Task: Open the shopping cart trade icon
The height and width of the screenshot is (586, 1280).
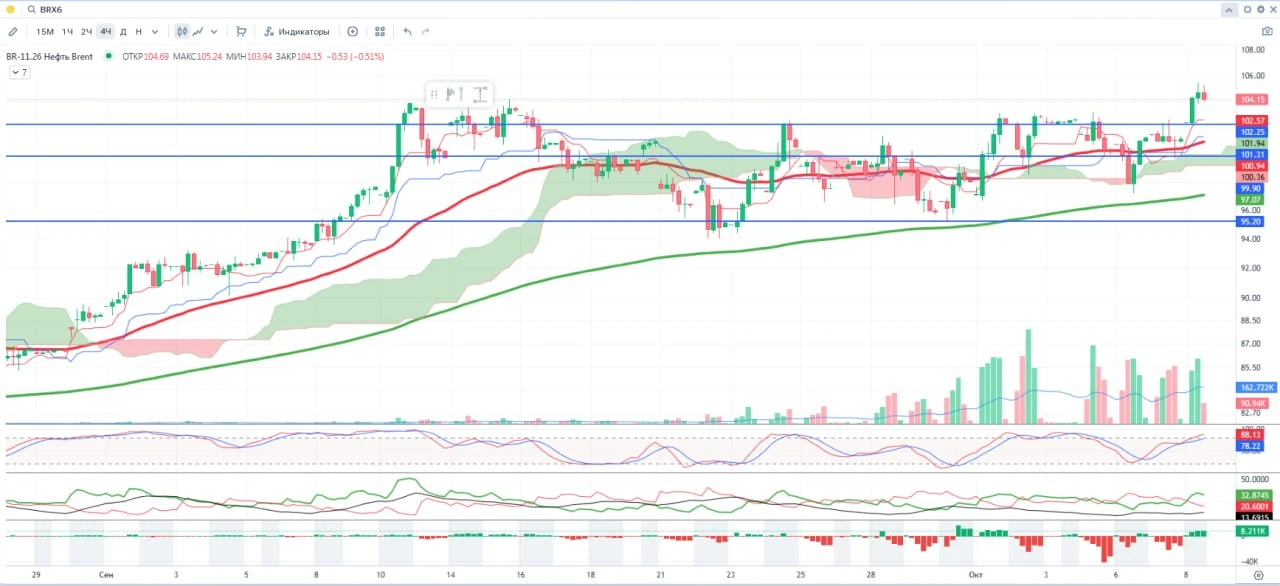Action: [241, 31]
